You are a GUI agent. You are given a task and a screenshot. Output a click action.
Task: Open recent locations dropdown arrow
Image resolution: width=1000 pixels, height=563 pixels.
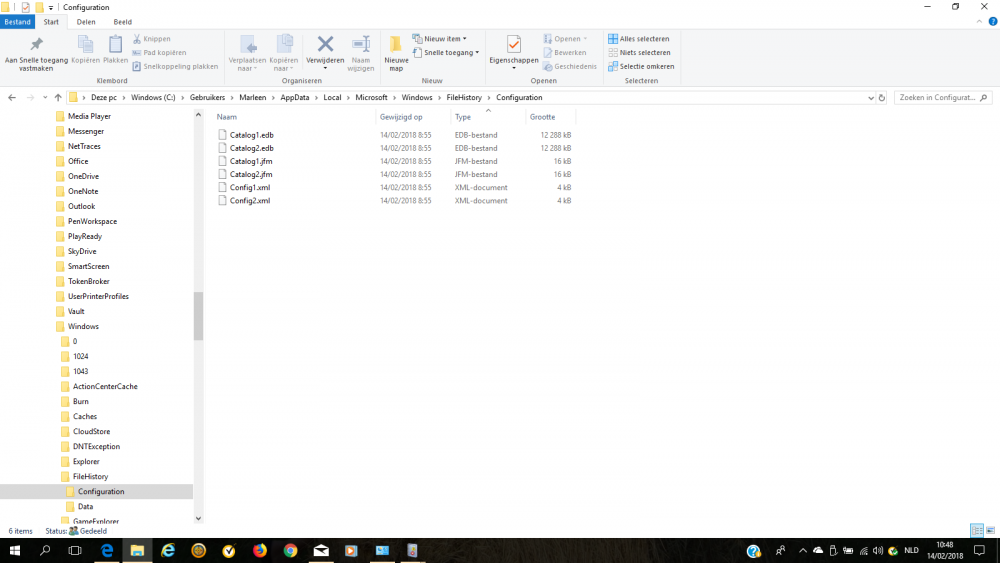pyautogui.click(x=45, y=98)
